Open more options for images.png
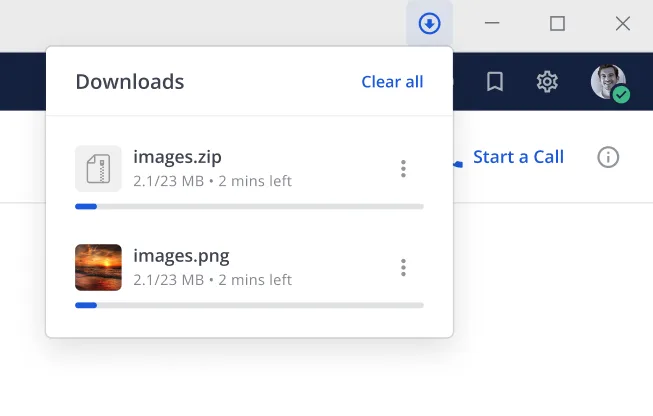This screenshot has height=416, width=653. [403, 267]
